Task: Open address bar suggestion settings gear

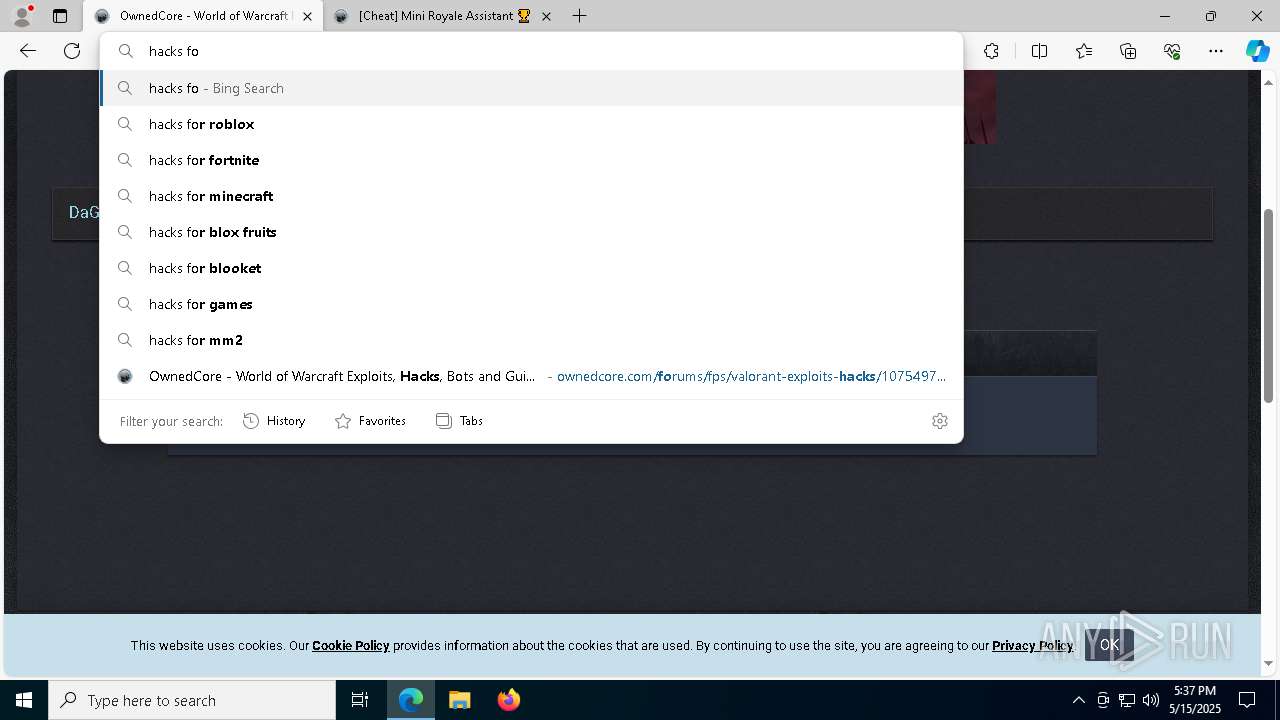Action: pos(939,421)
